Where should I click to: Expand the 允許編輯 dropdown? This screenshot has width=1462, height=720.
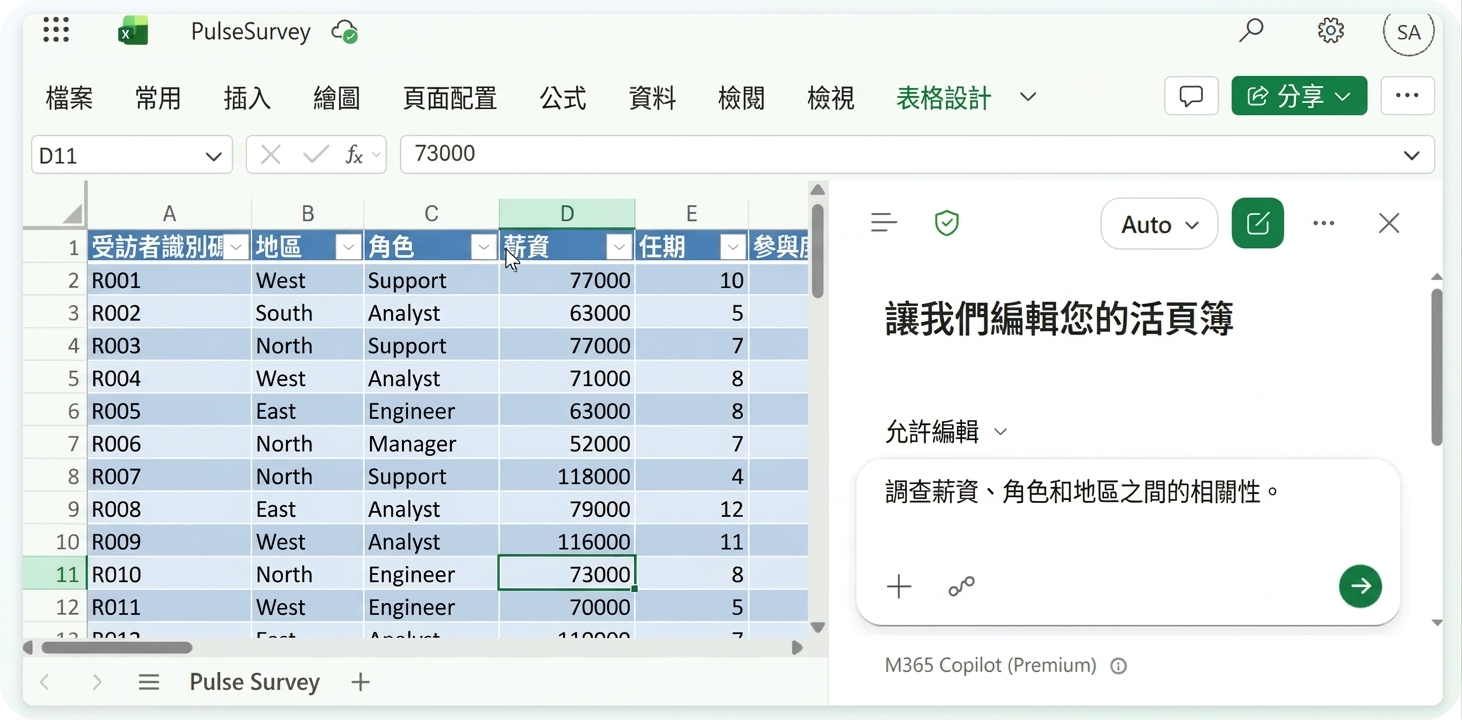click(x=1000, y=432)
